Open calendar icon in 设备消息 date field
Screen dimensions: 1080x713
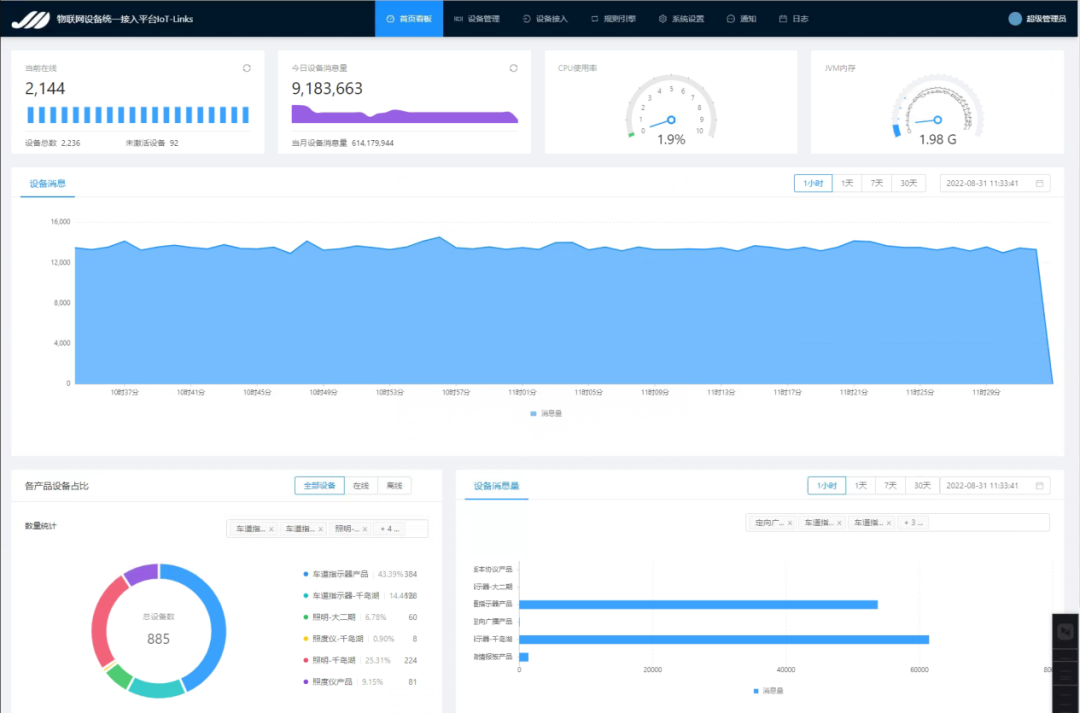pyautogui.click(x=1040, y=183)
